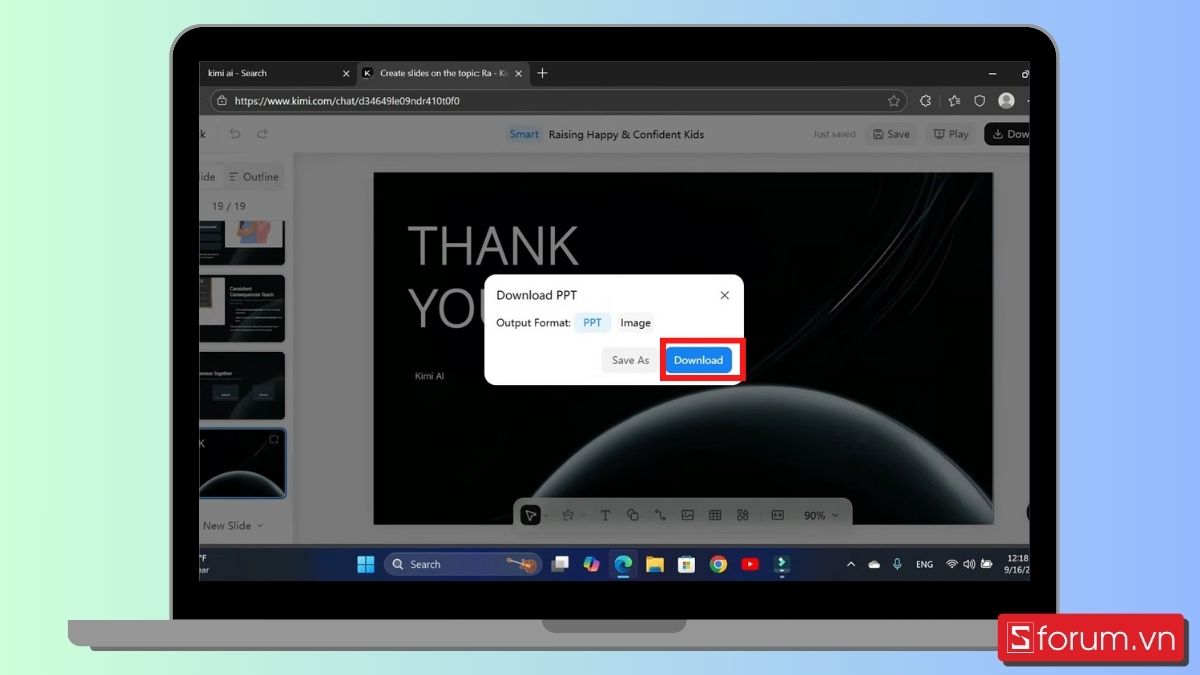1200x675 pixels.
Task: Open the shape style tool
Action: tap(568, 515)
